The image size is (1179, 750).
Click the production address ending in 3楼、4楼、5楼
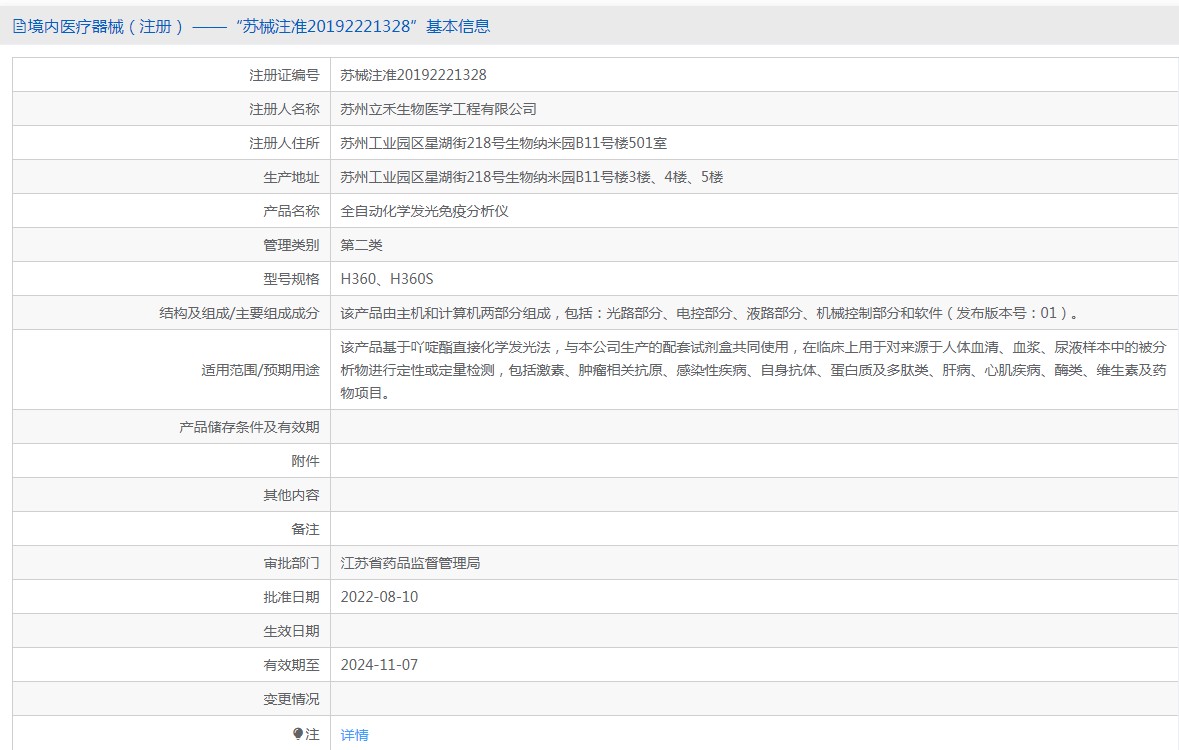tap(531, 177)
